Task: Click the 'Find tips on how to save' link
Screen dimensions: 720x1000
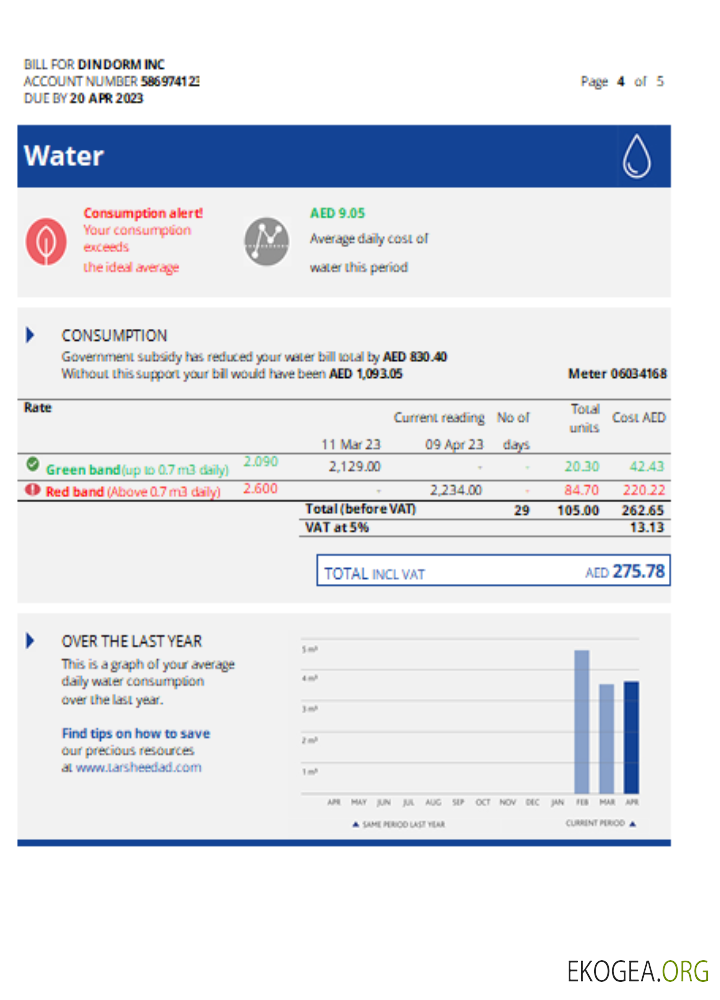Action: pos(136,733)
